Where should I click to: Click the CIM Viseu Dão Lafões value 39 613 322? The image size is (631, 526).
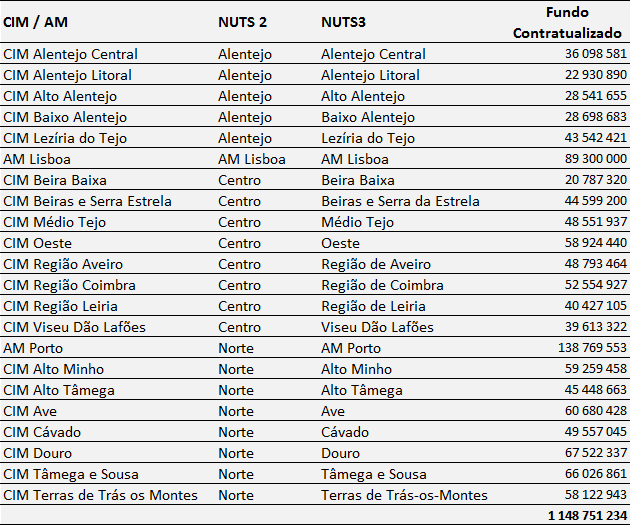(x=596, y=327)
